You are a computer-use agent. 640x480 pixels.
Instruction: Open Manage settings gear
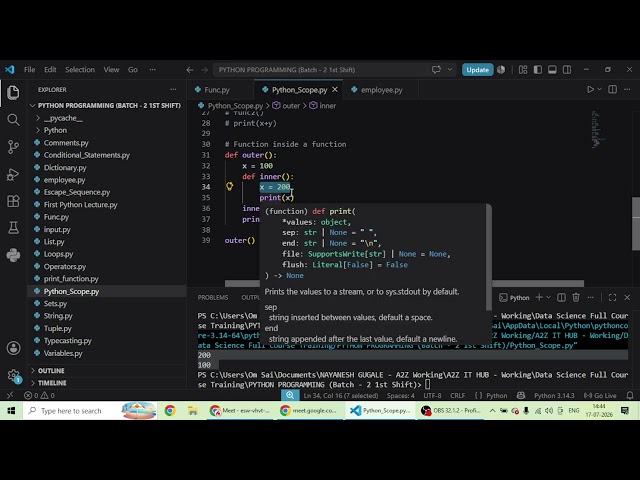click(x=13, y=375)
